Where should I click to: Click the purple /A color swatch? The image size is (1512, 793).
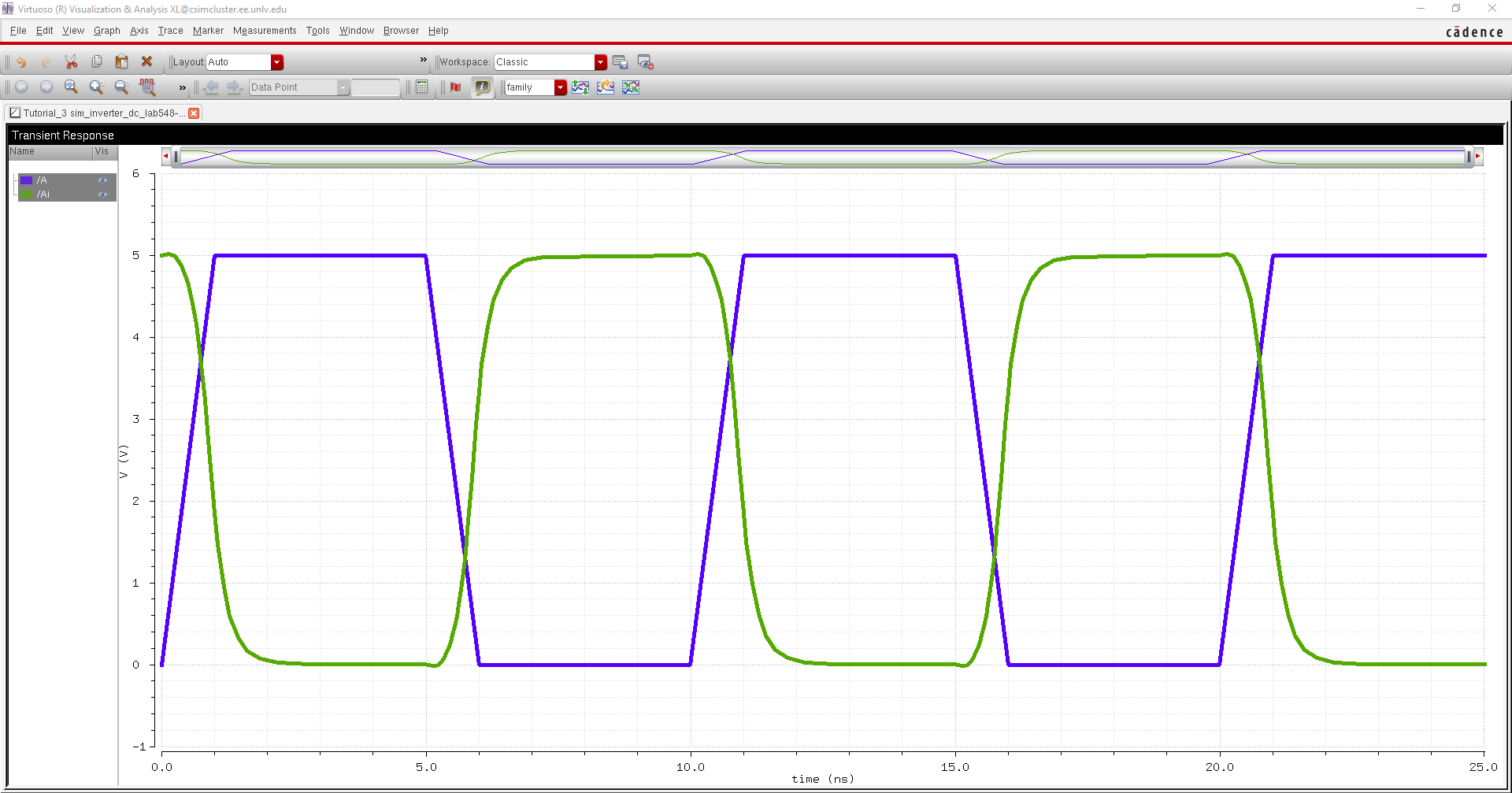[x=27, y=180]
